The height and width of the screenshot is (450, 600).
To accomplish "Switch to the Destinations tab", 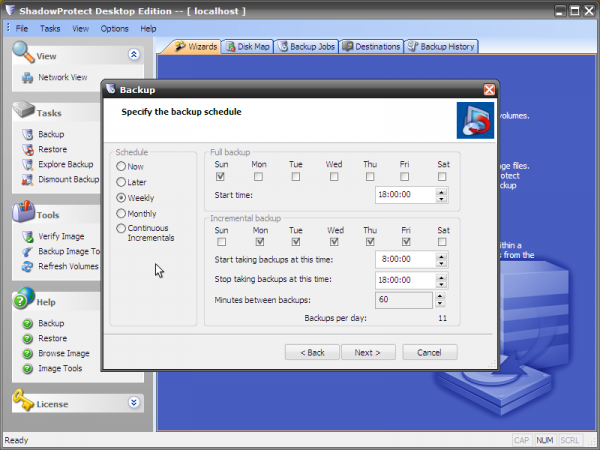I will pos(371,47).
